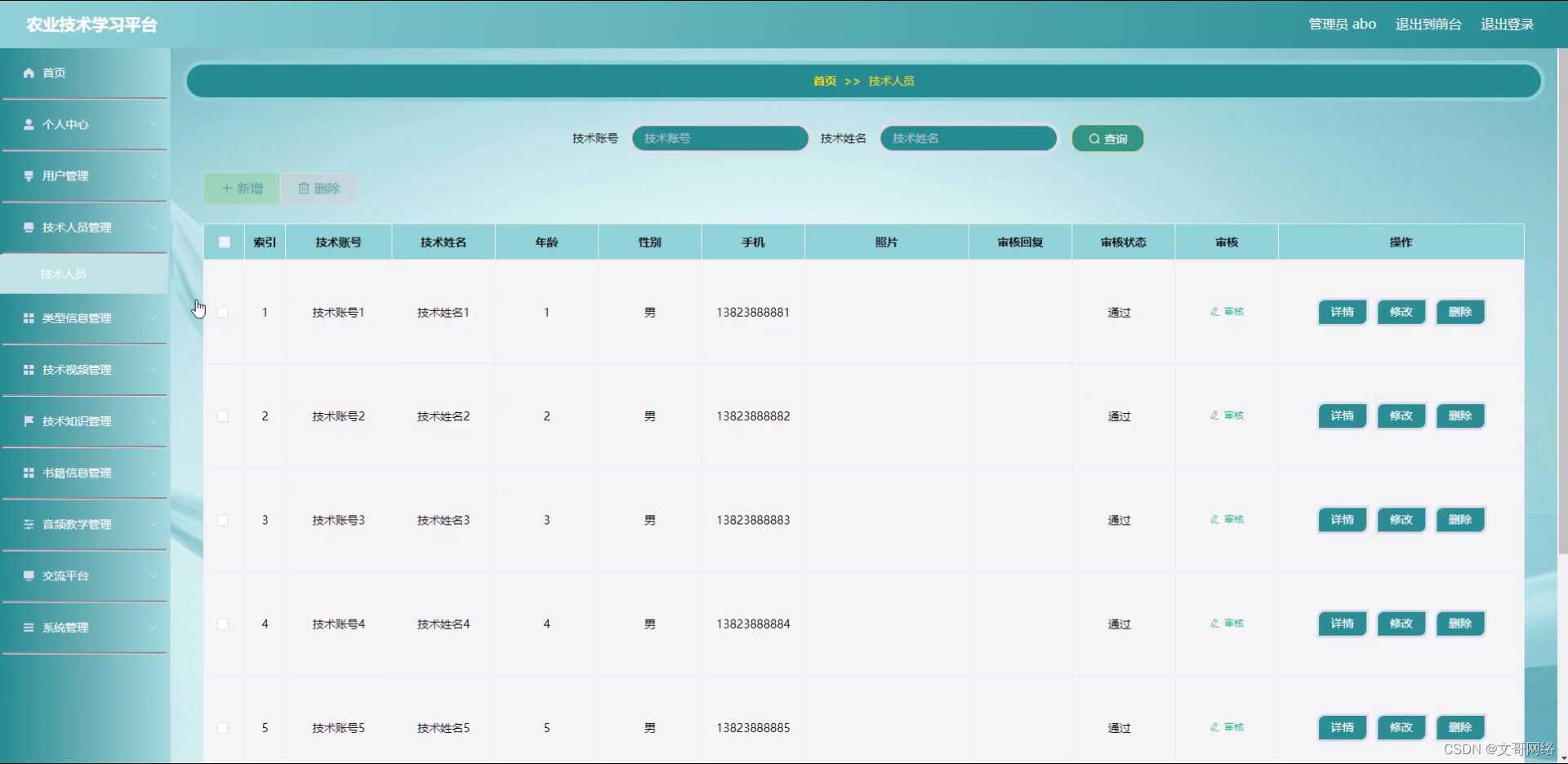The image size is (1568, 764).
Task: Click the plus icon on the 新增 button
Action: click(227, 189)
